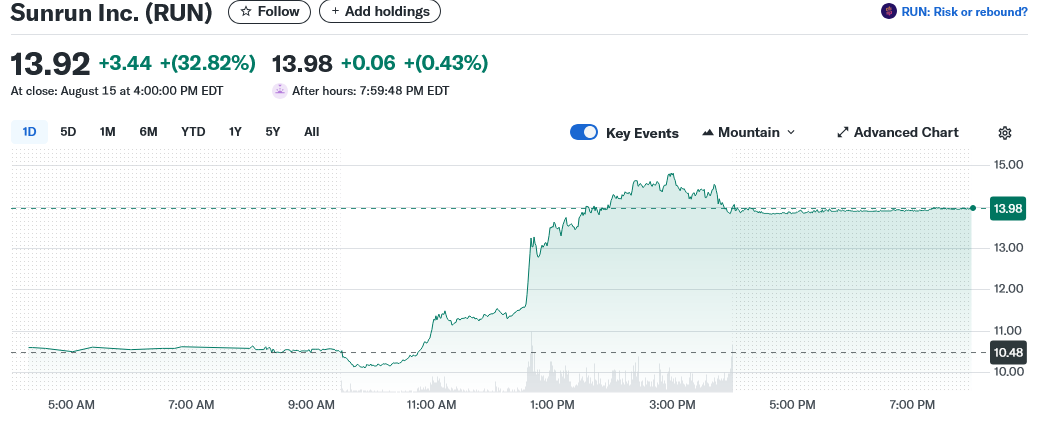The width and height of the screenshot is (1052, 431).
Task: Click the green dot at chart line end
Action: (973, 208)
